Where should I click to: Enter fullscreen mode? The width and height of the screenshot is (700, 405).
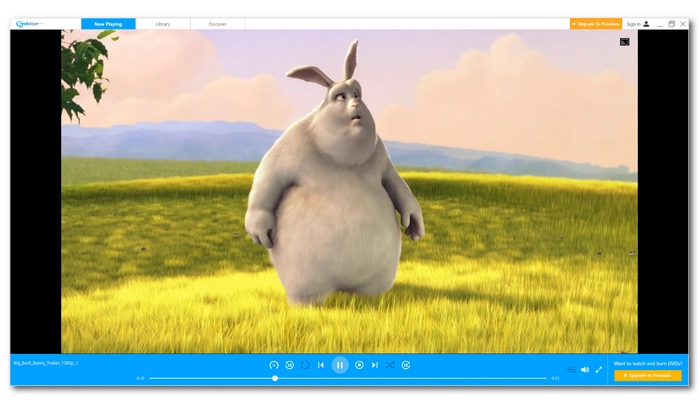coord(599,369)
